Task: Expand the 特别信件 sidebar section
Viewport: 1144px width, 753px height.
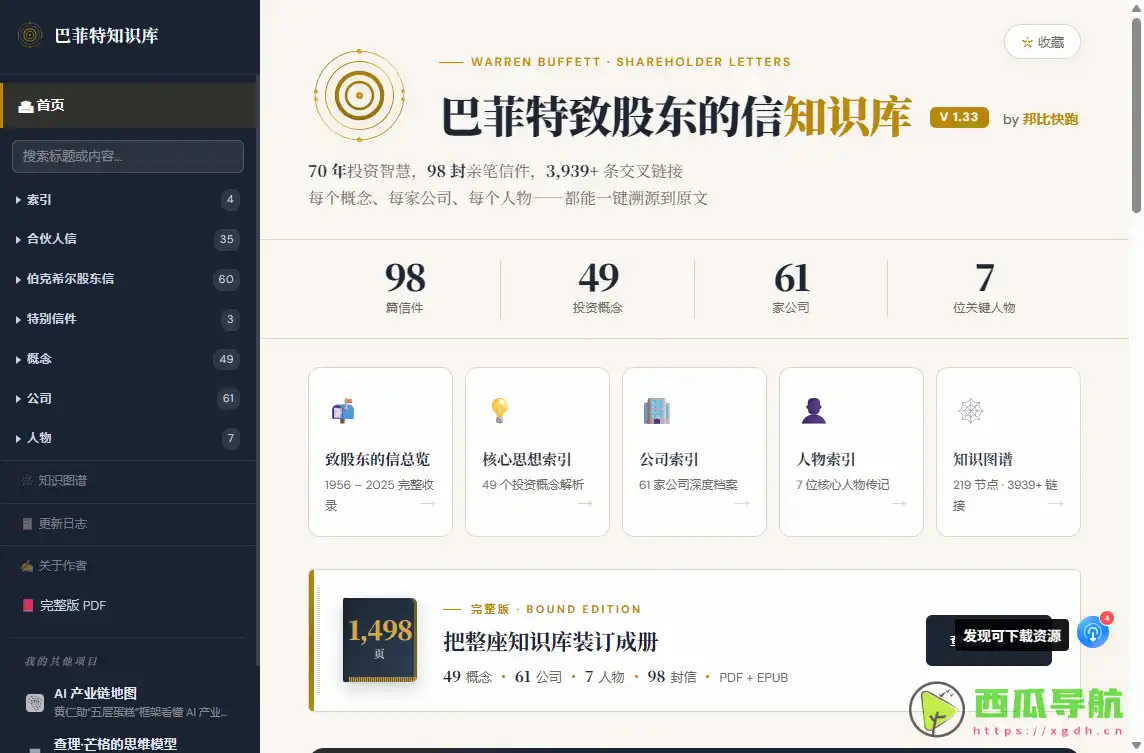Action: [x=128, y=319]
